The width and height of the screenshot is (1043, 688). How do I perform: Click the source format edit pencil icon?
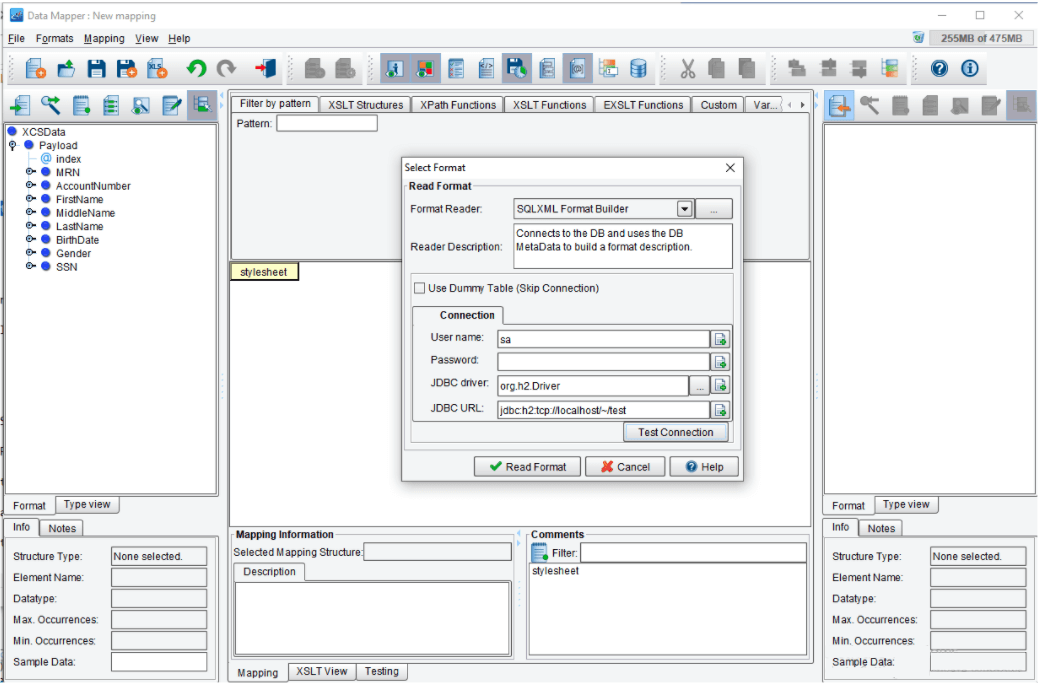[172, 105]
